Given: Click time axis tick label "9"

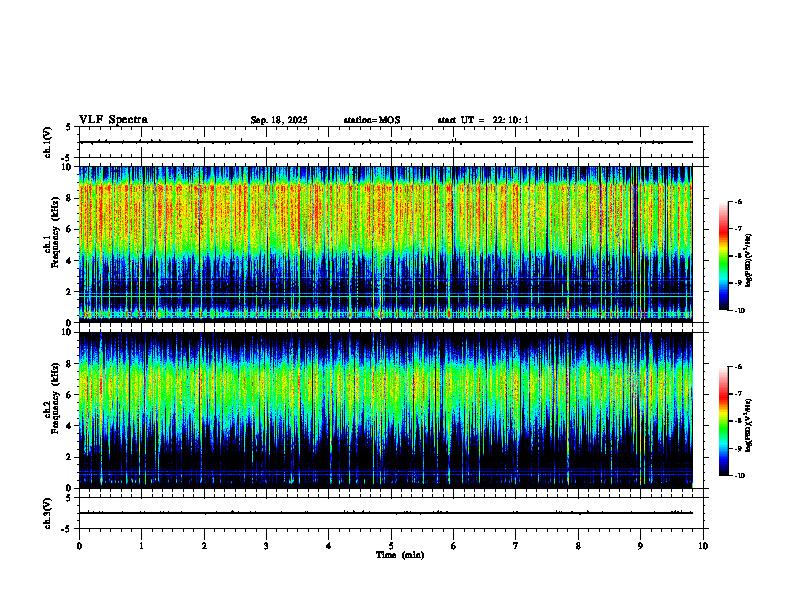Looking at the screenshot, I should pyautogui.click(x=640, y=546).
